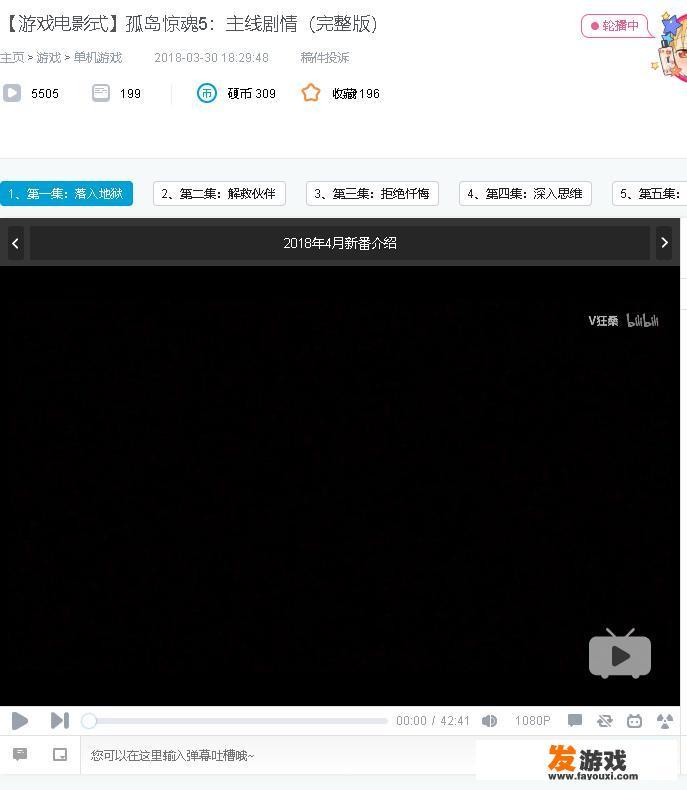Click the video title 孤岛惊魂5
Image resolution: width=687 pixels, height=790 pixels.
(x=192, y=24)
